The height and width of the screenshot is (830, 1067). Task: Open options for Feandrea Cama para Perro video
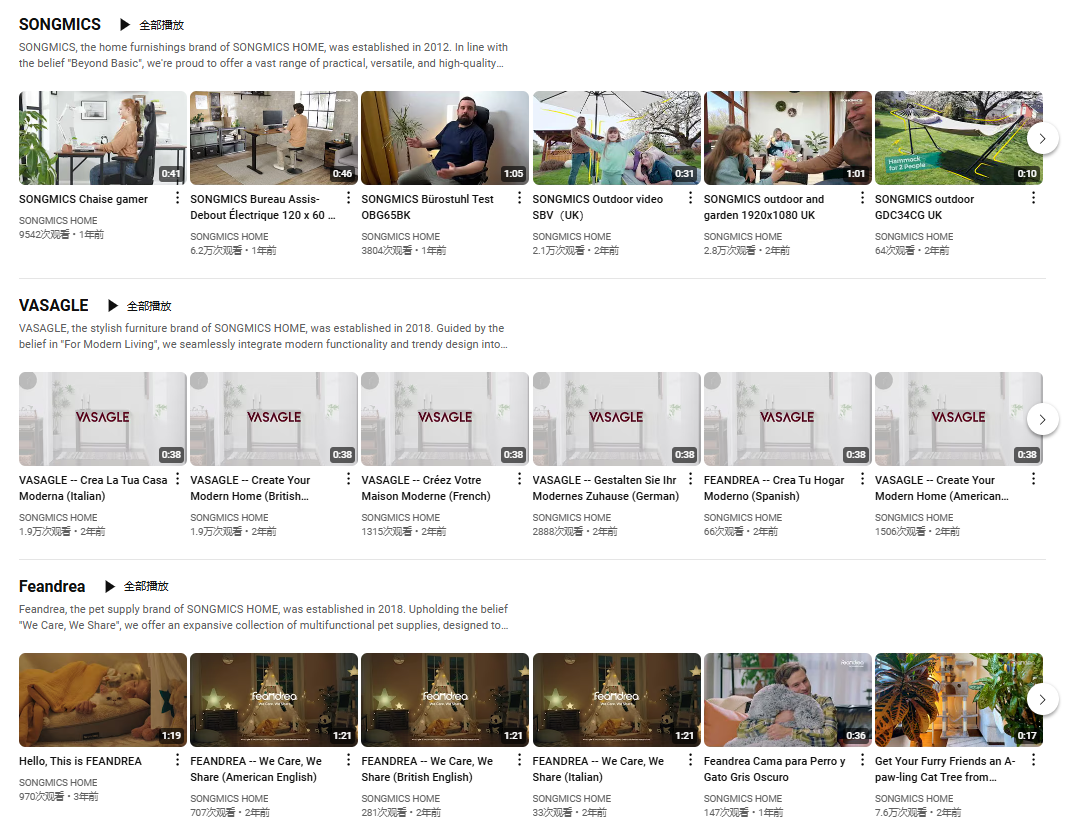862,760
